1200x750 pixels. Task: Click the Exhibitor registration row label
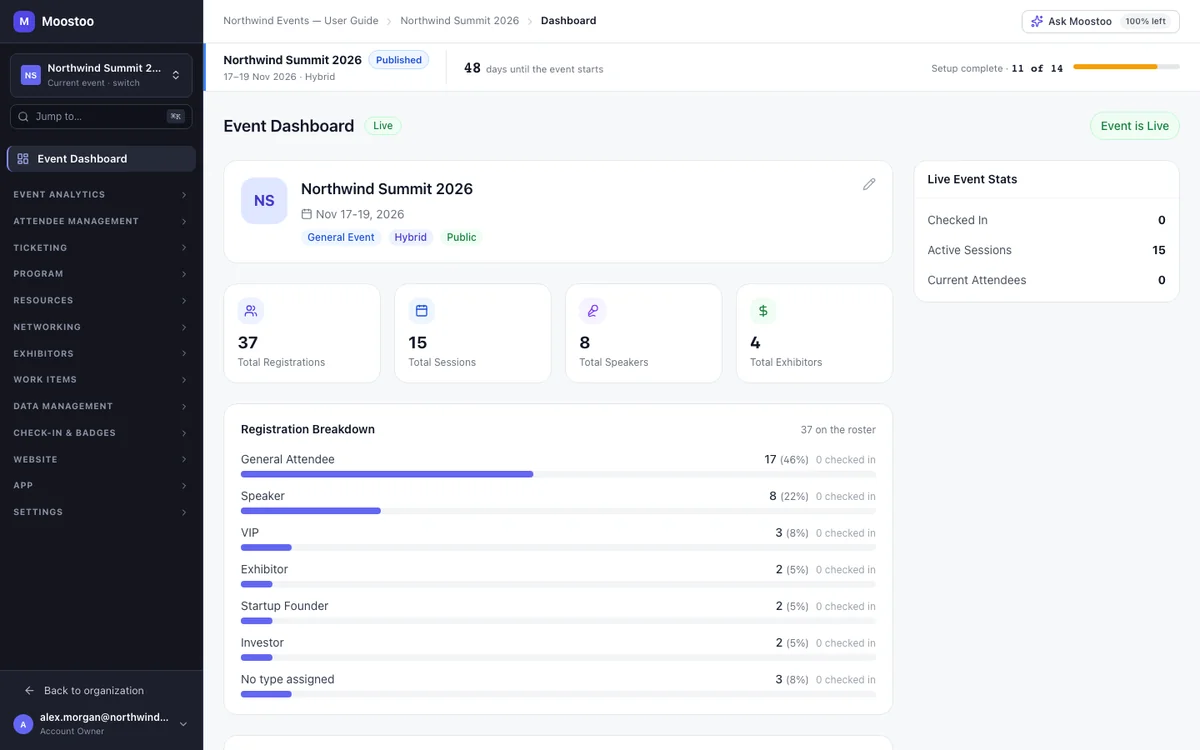[264, 569]
